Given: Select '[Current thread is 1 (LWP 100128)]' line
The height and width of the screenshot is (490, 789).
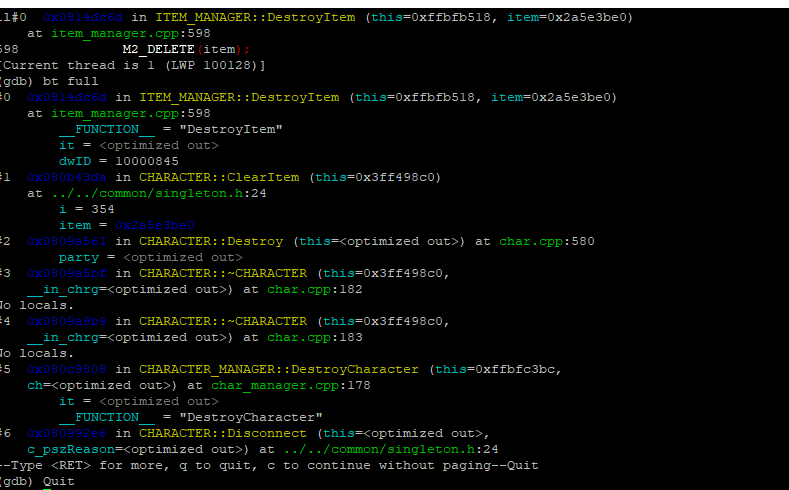Looking at the screenshot, I should point(132,65).
